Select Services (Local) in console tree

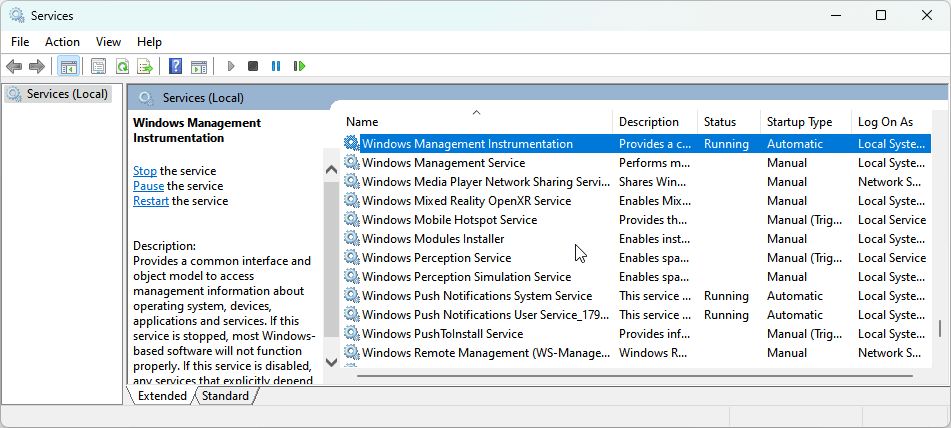click(x=58, y=94)
